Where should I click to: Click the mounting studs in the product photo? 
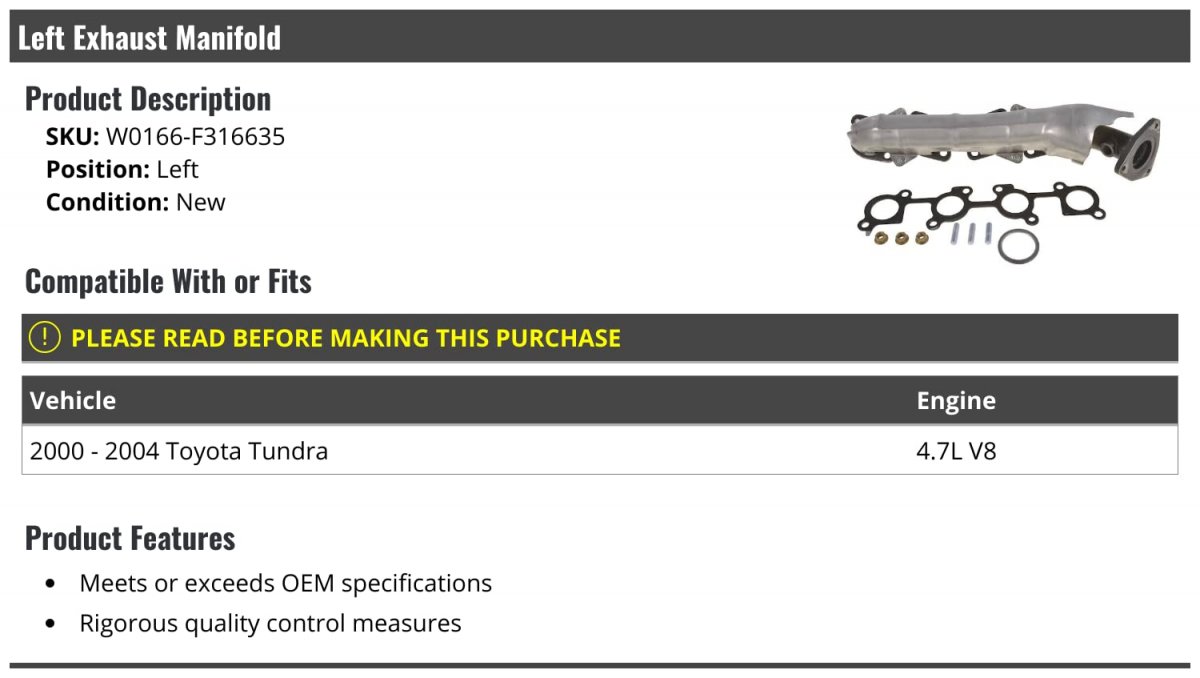[970, 236]
